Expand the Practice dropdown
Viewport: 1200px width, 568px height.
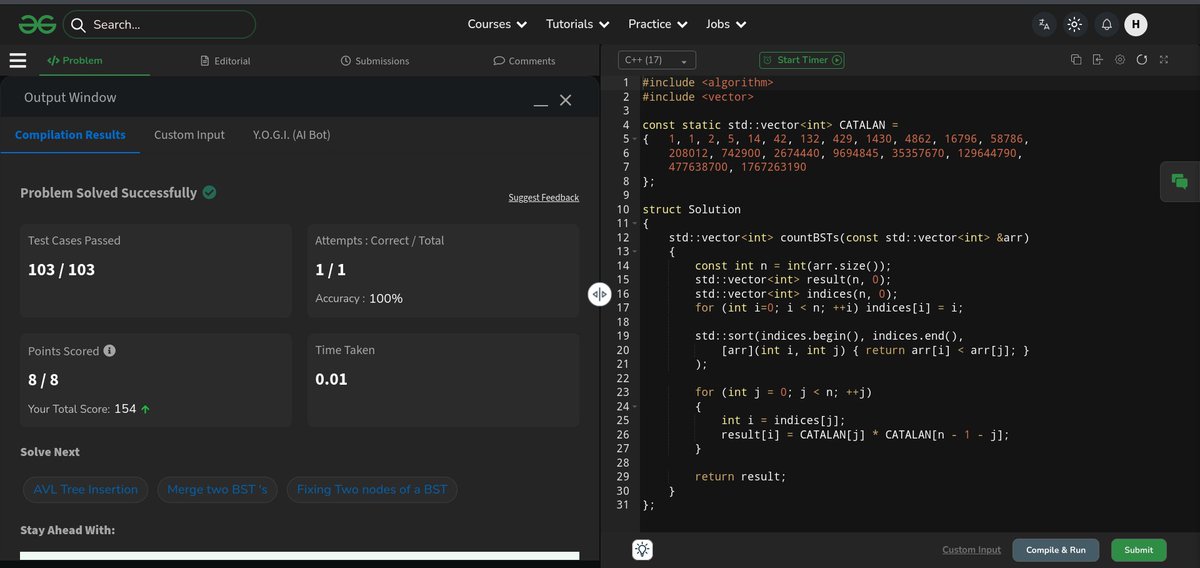[658, 24]
